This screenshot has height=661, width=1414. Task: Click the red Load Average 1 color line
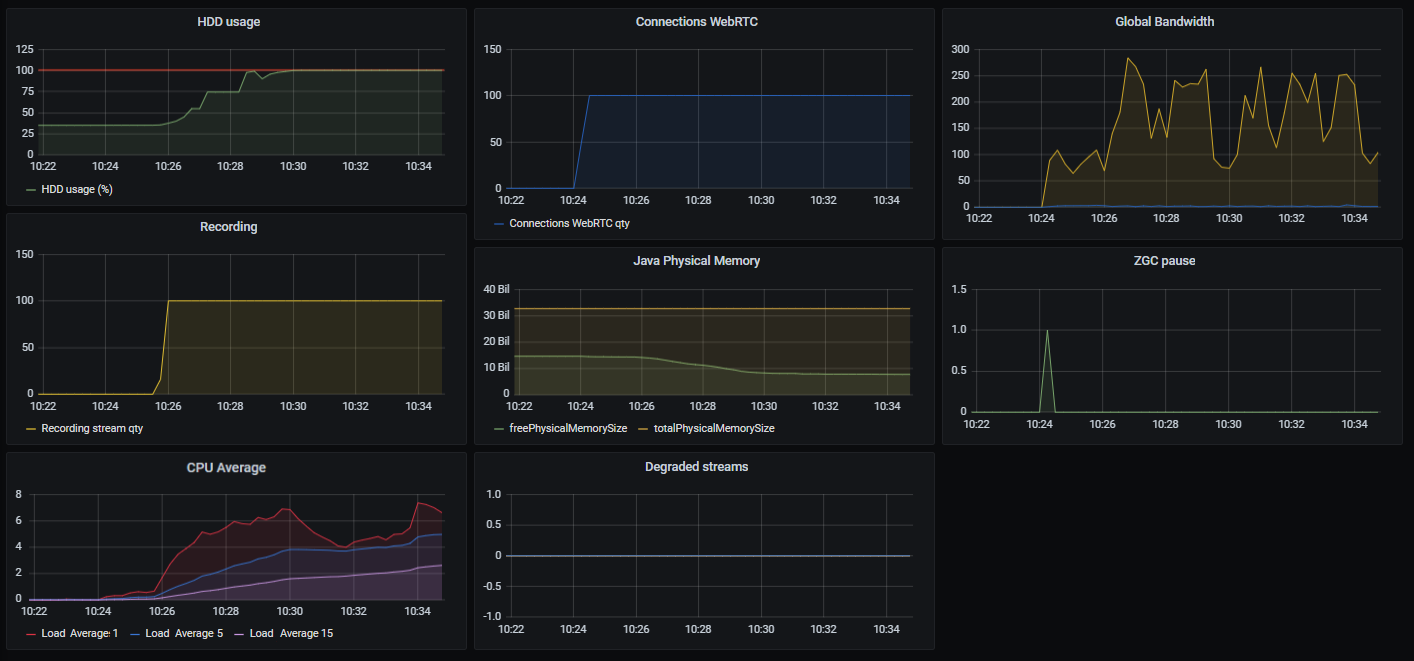tap(31, 633)
